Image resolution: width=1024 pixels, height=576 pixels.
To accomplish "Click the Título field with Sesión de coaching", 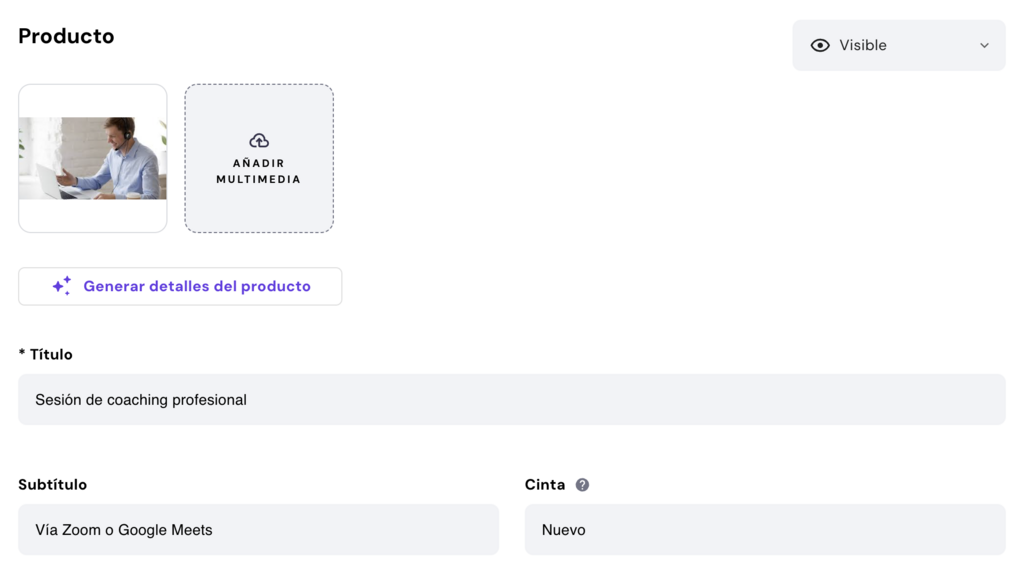I will point(512,399).
